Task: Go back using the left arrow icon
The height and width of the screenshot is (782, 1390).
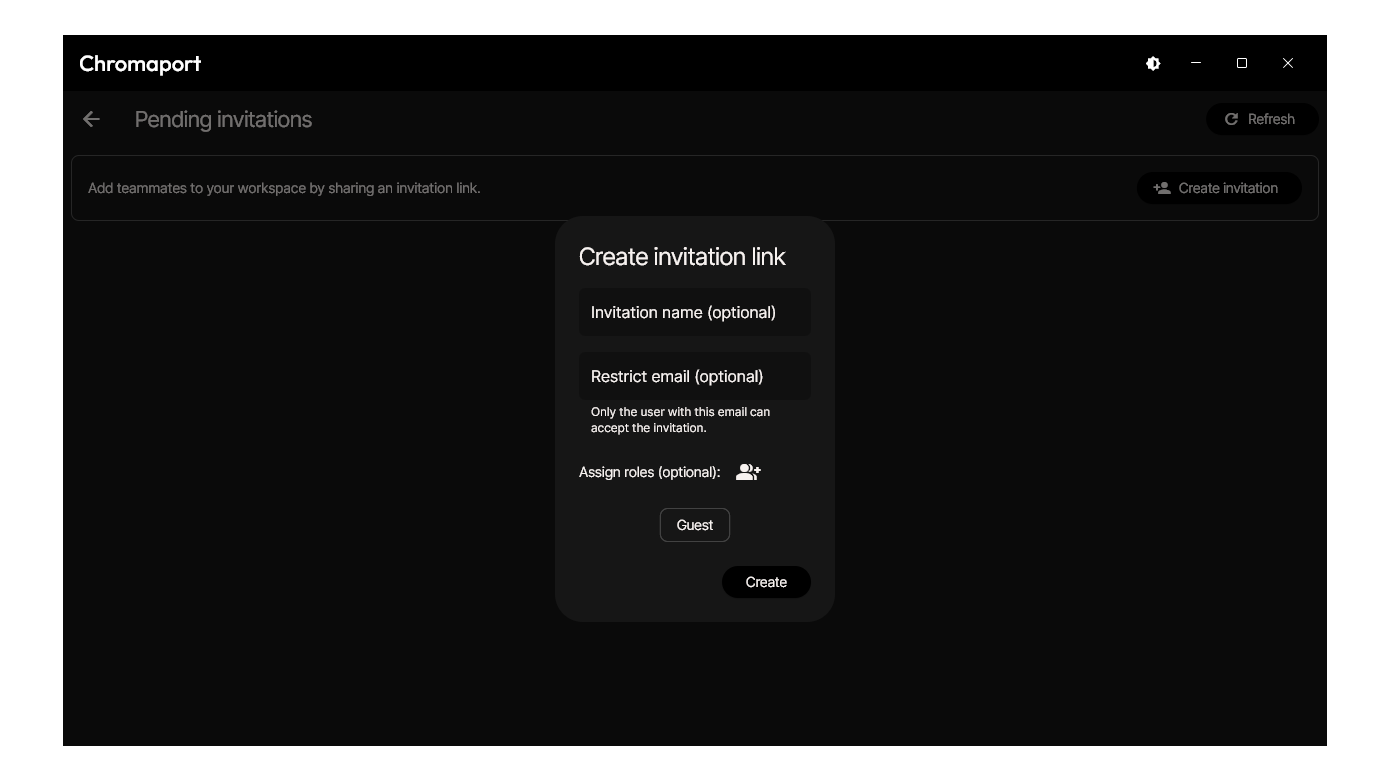Action: pyautogui.click(x=91, y=119)
